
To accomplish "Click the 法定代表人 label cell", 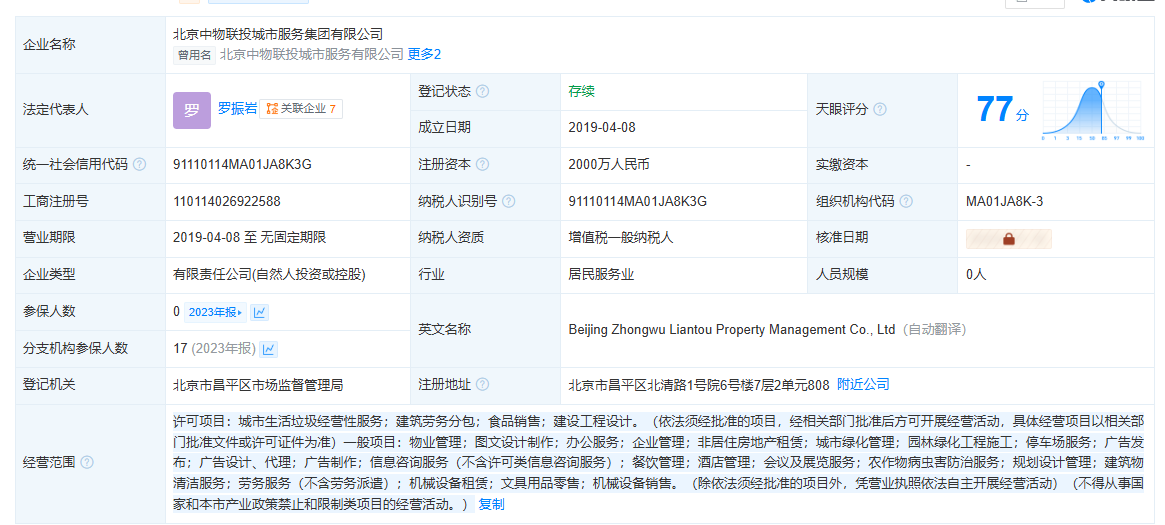I will click(91, 110).
